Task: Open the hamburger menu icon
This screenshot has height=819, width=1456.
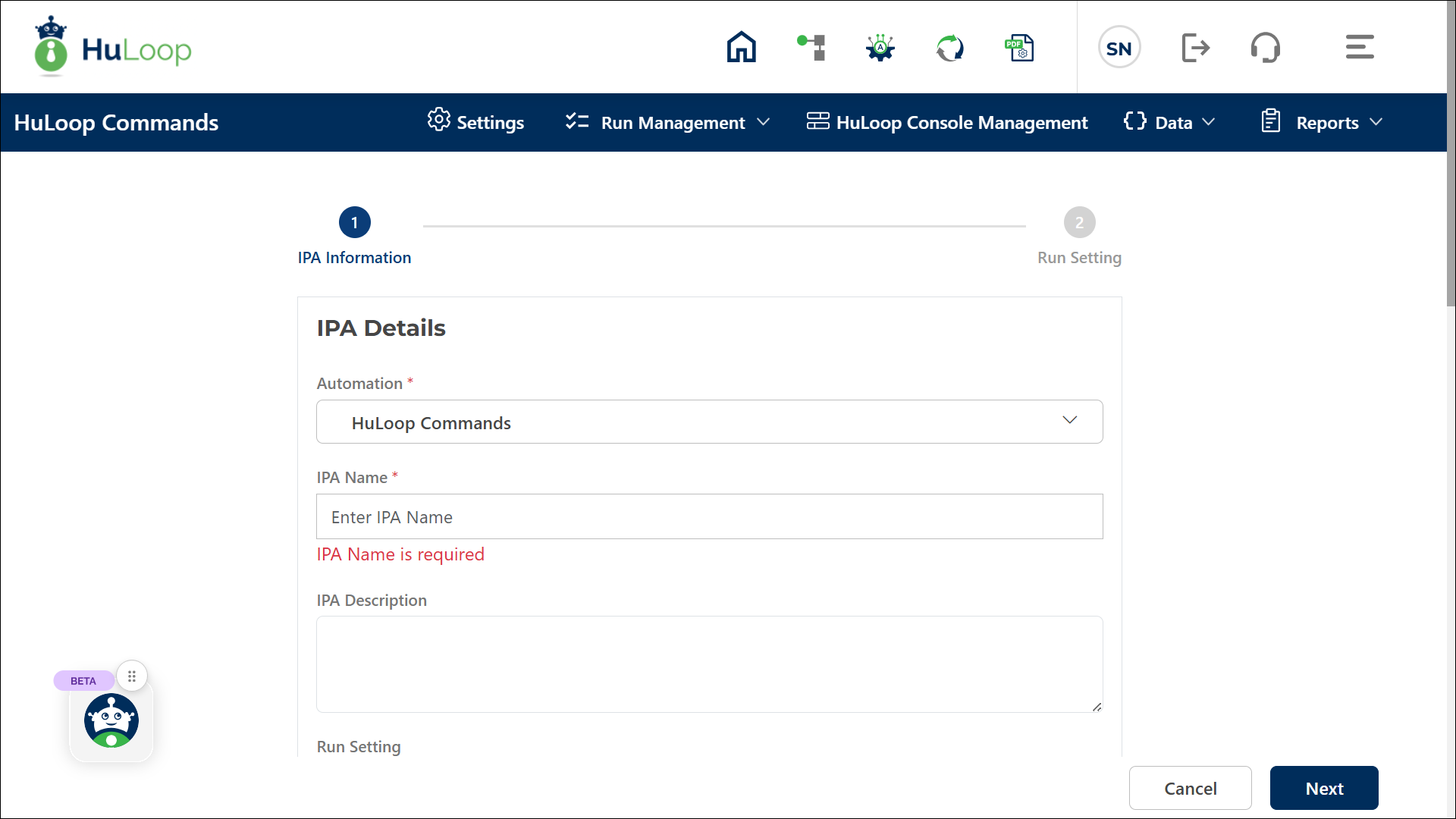Action: (1359, 47)
